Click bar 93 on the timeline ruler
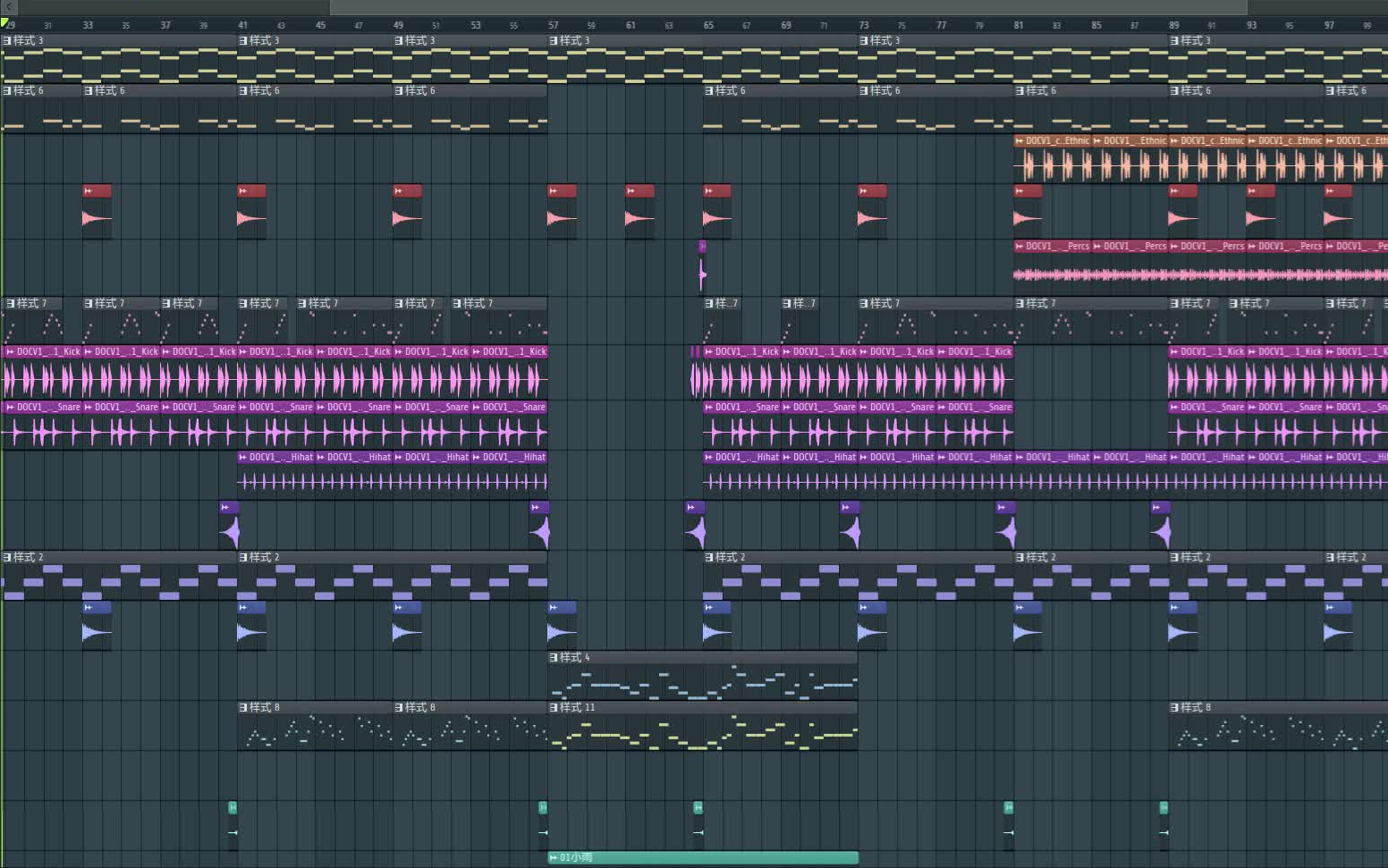1388x868 pixels. coord(1251,25)
